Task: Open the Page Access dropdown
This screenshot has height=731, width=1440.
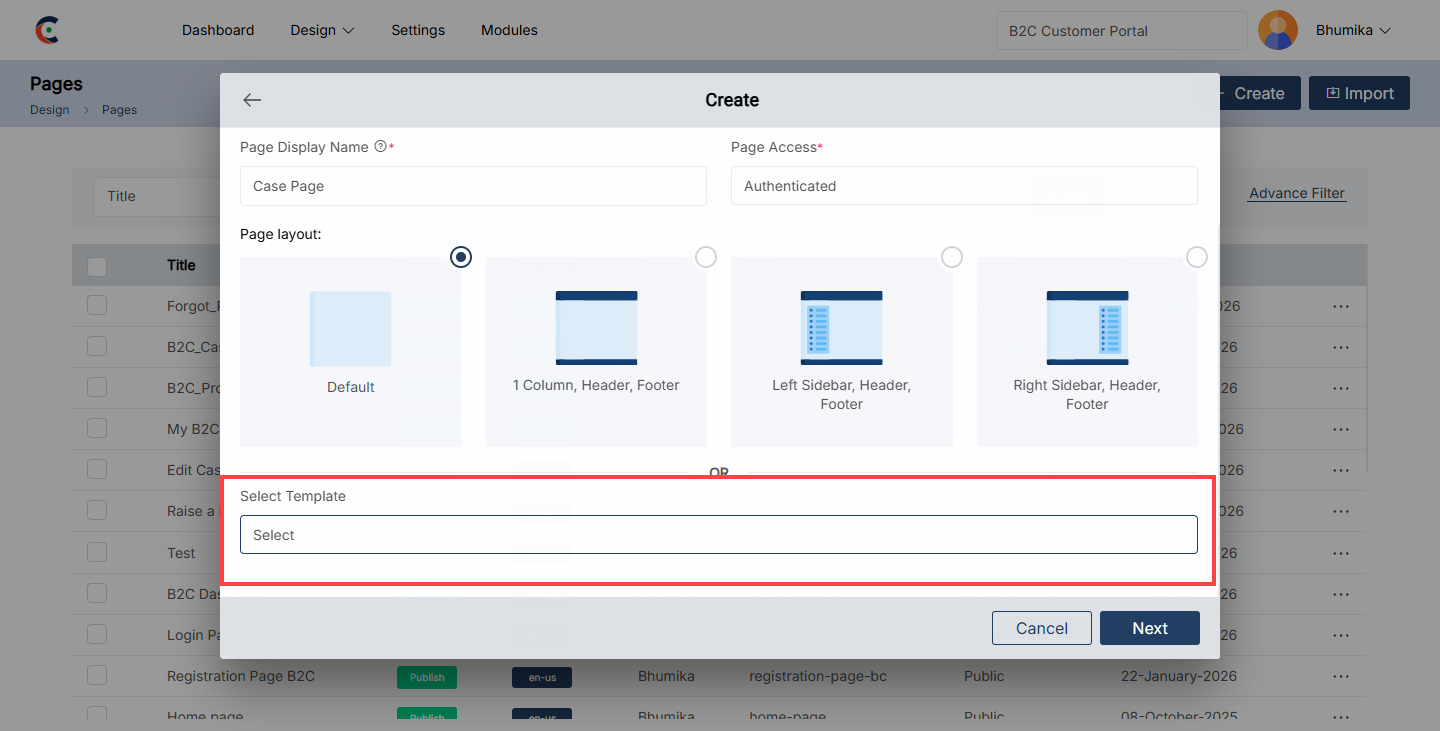Action: point(963,186)
